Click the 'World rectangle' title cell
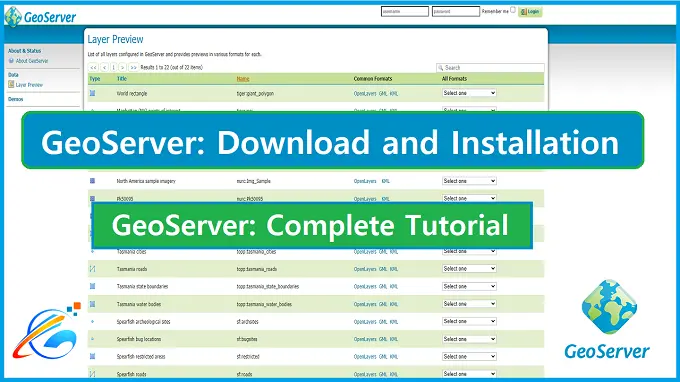This screenshot has width=680, height=382. pos(132,94)
